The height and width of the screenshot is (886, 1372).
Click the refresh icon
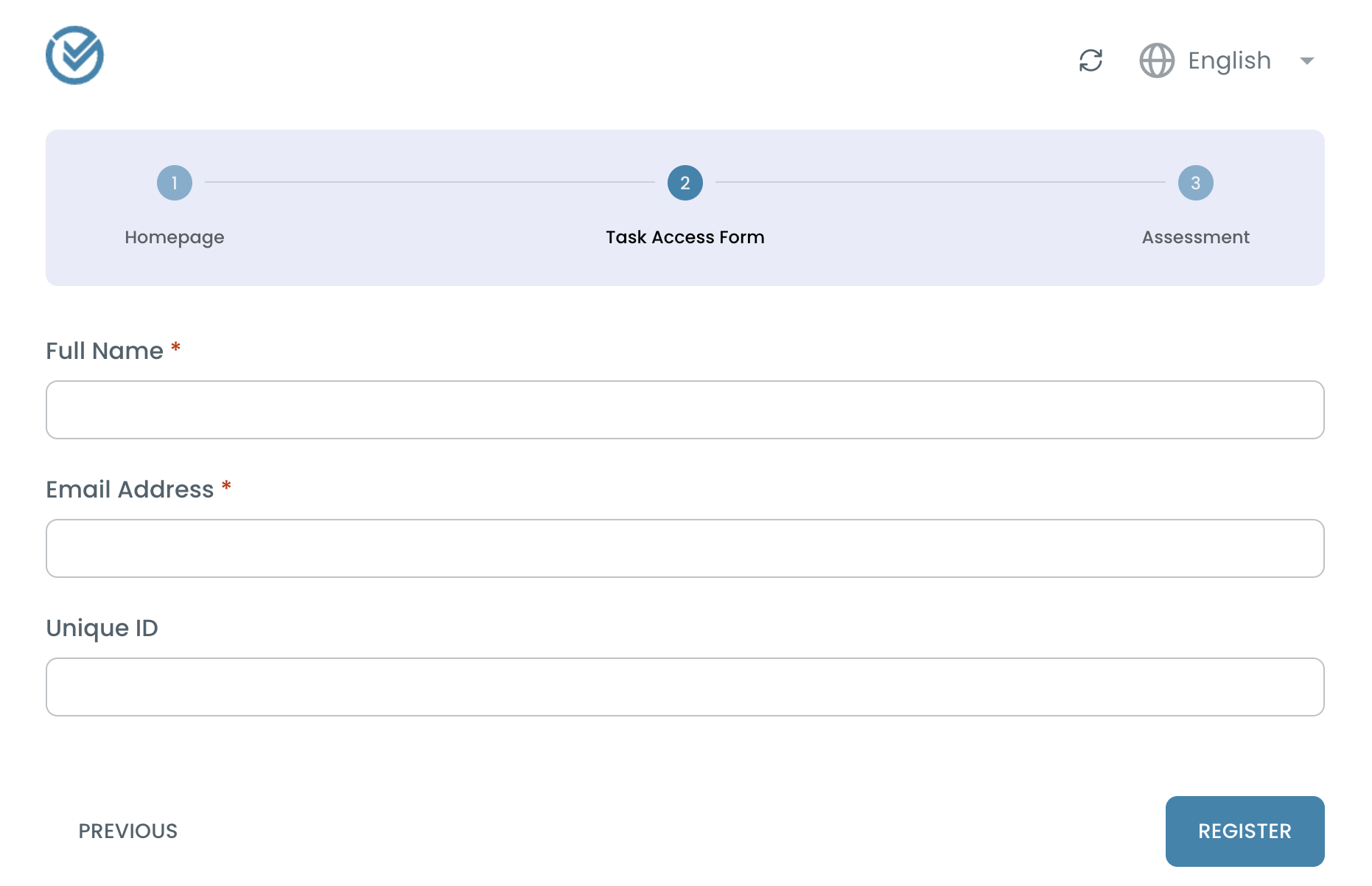pos(1091,60)
